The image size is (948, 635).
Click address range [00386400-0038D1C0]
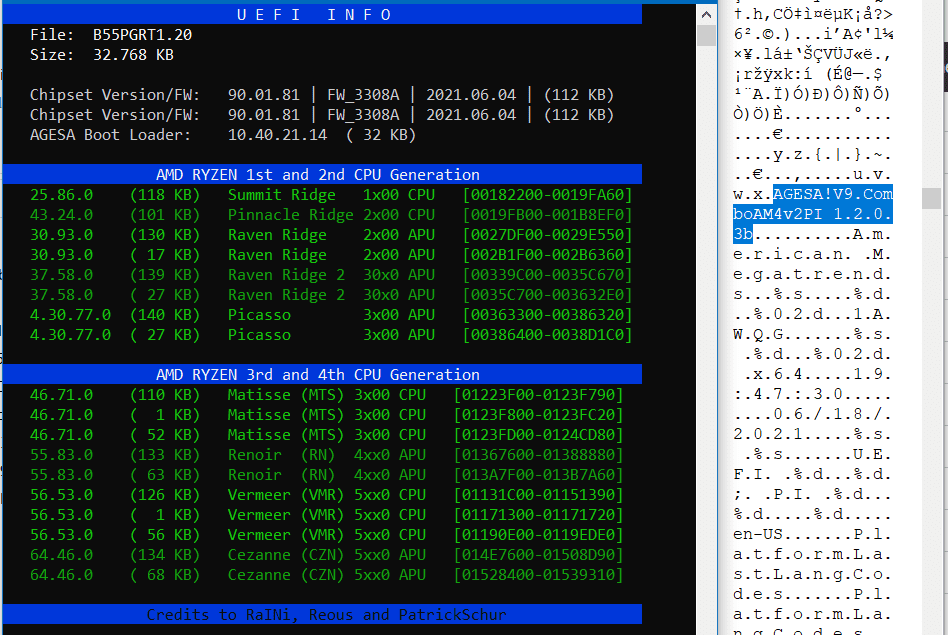click(547, 334)
